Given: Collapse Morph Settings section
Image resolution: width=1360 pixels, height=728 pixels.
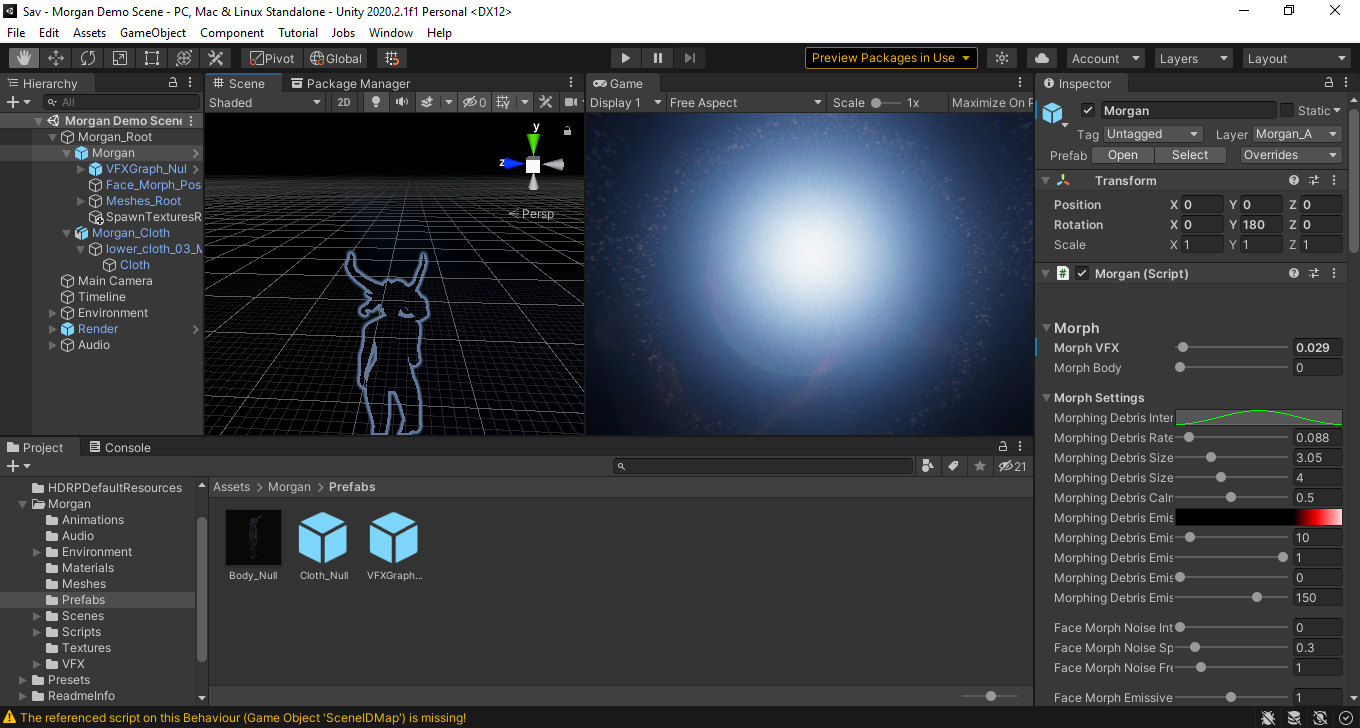Looking at the screenshot, I should [1046, 398].
